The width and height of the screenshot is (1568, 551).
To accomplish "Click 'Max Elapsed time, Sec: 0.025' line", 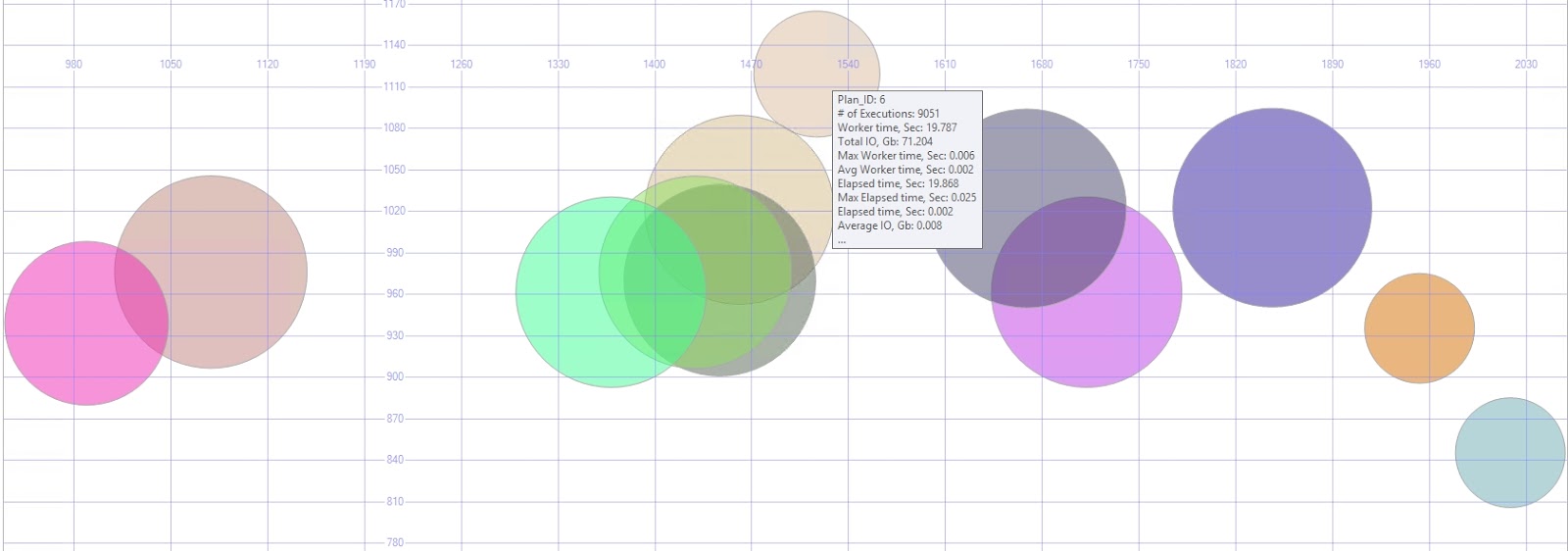I will [x=906, y=197].
